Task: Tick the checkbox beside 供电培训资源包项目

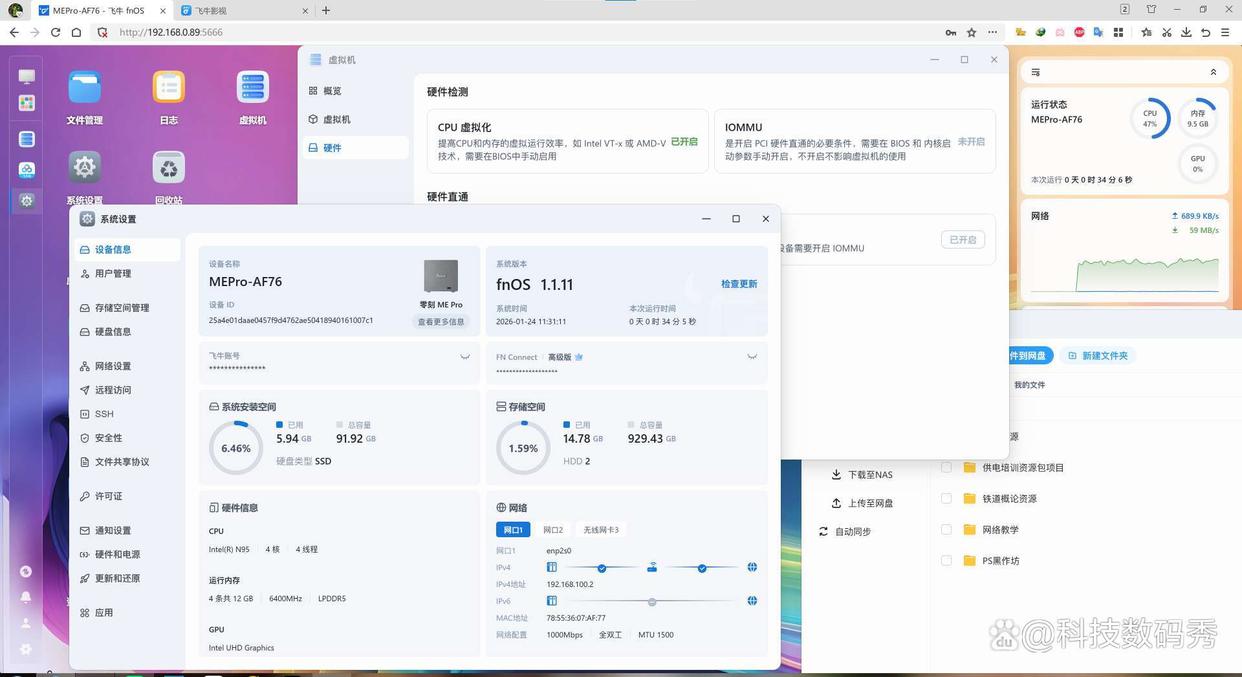Action: pos(946,467)
